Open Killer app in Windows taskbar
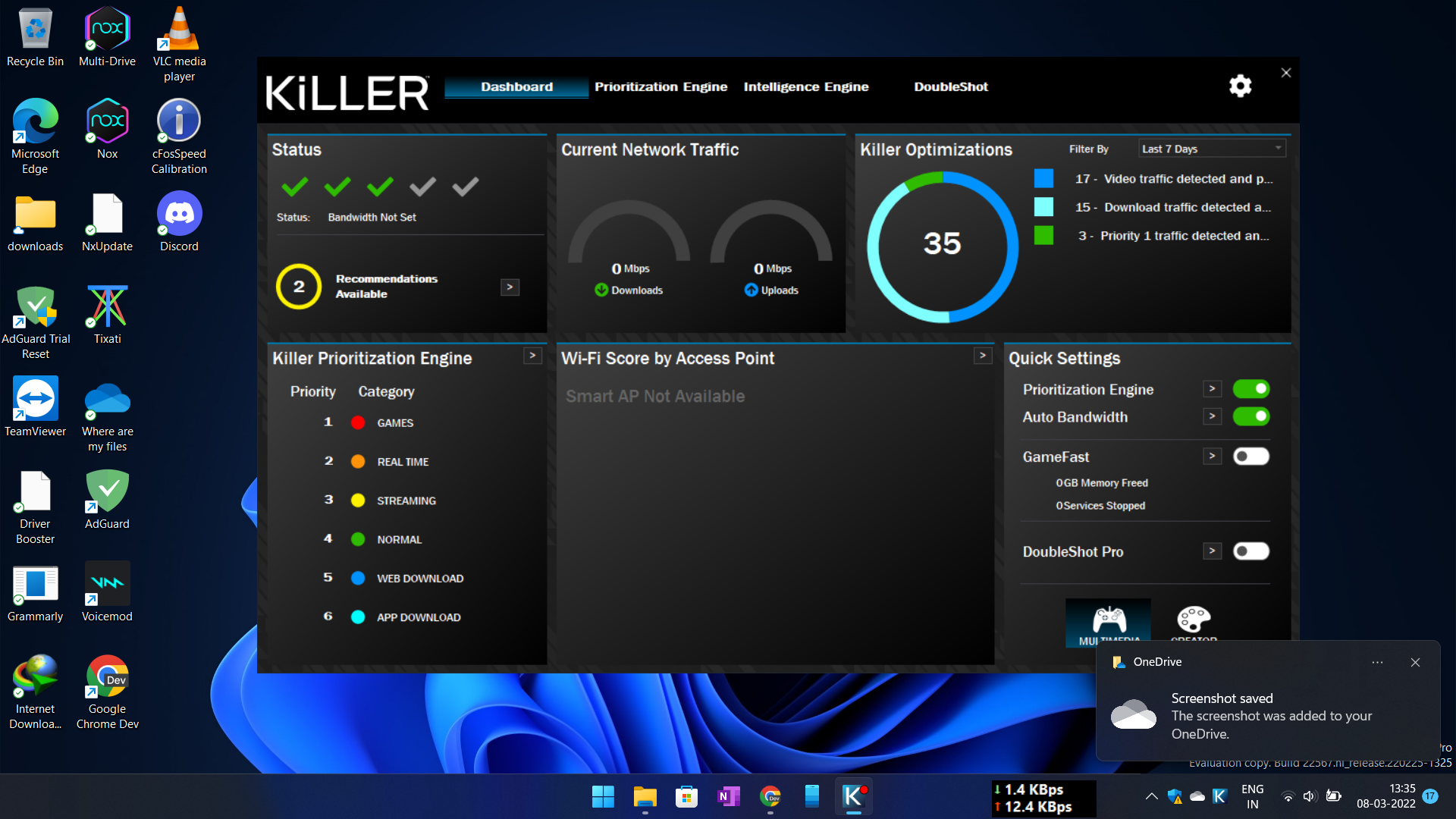 tap(854, 796)
